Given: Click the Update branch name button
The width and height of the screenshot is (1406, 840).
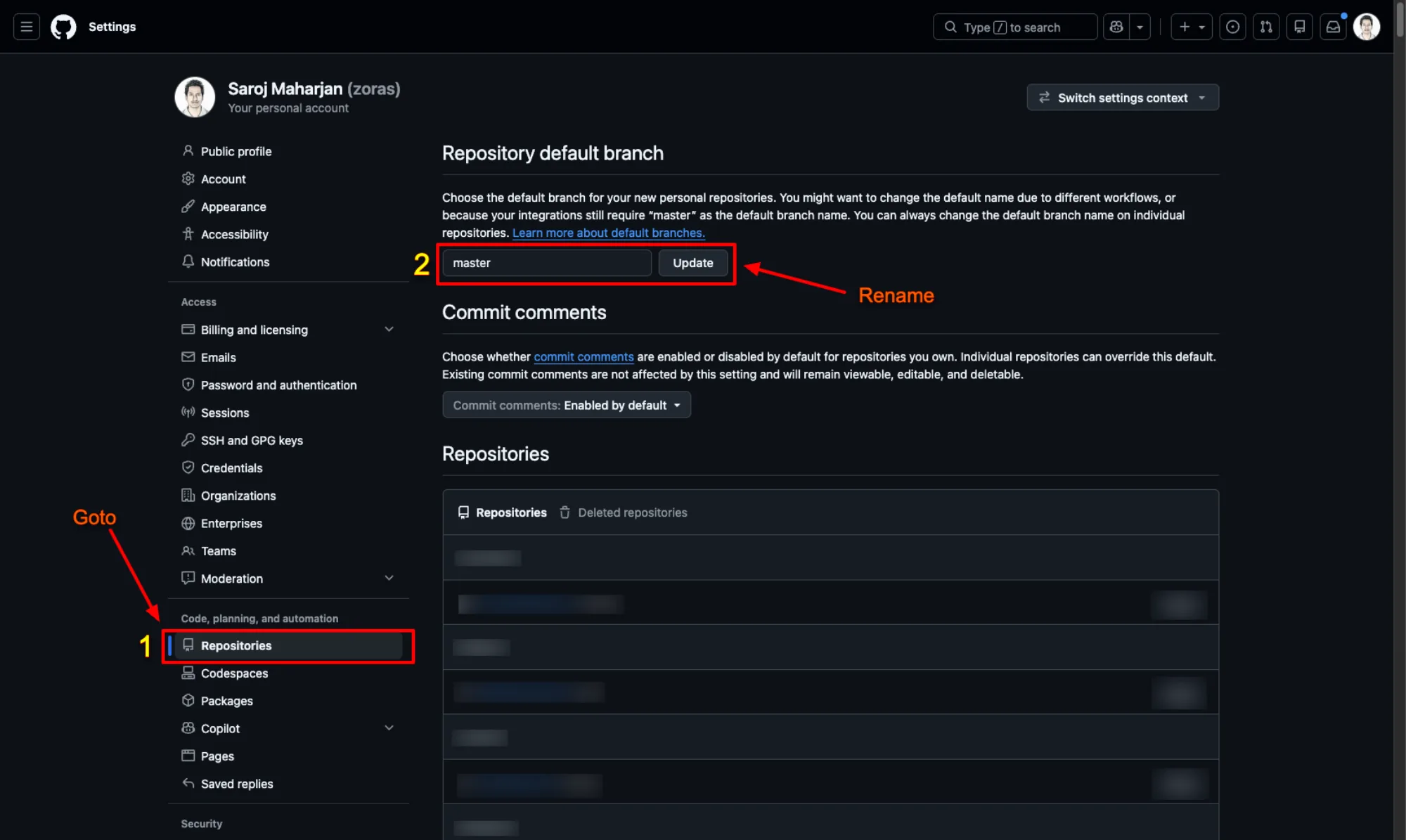Looking at the screenshot, I should click(692, 263).
